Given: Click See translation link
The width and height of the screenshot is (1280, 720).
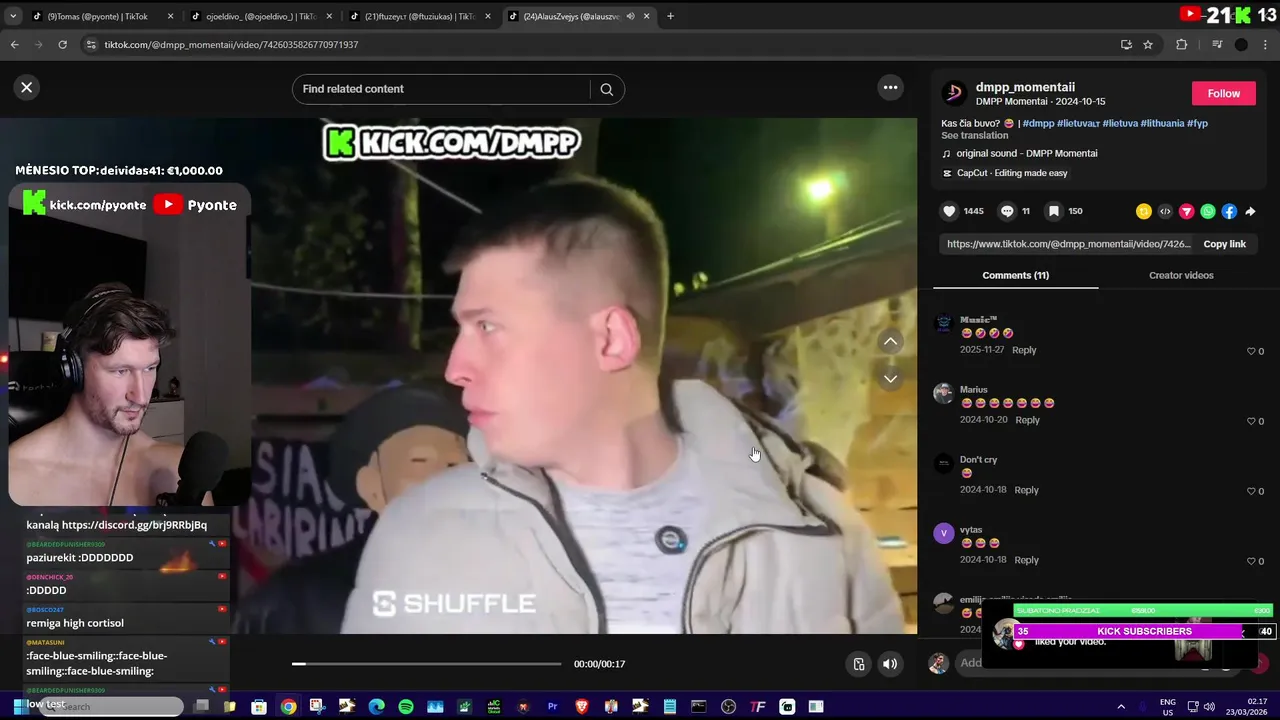Looking at the screenshot, I should tap(974, 135).
